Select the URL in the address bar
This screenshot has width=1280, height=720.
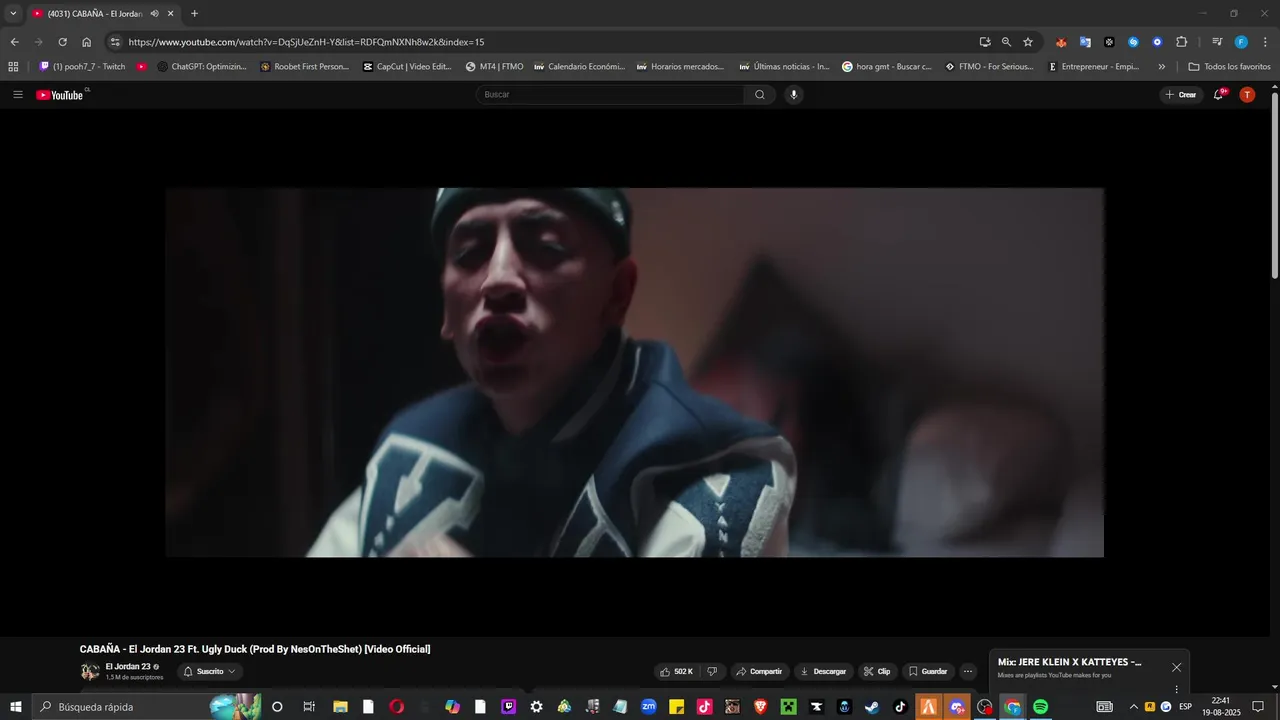(306, 42)
